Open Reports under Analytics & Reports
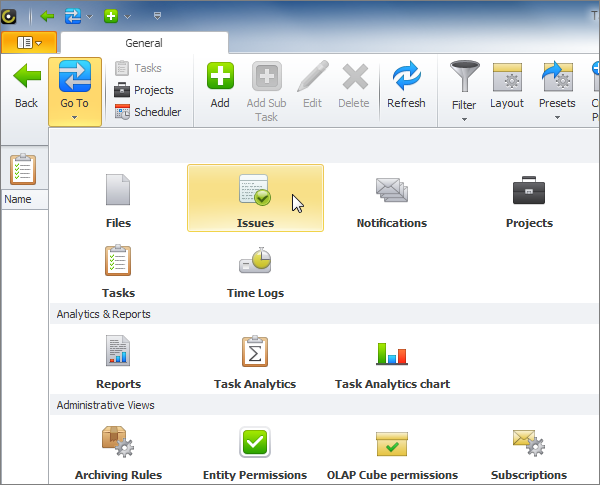This screenshot has width=600, height=485. coord(118,359)
